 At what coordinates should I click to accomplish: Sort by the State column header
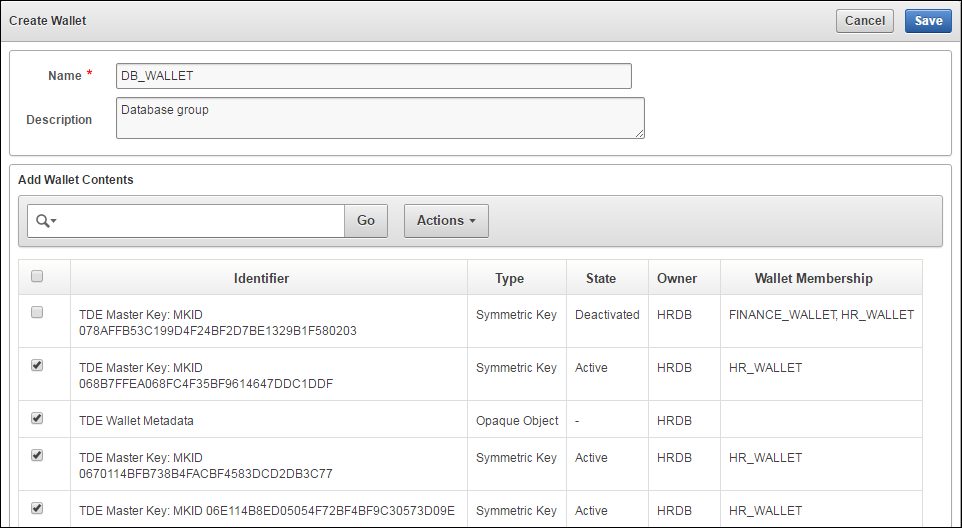click(601, 278)
